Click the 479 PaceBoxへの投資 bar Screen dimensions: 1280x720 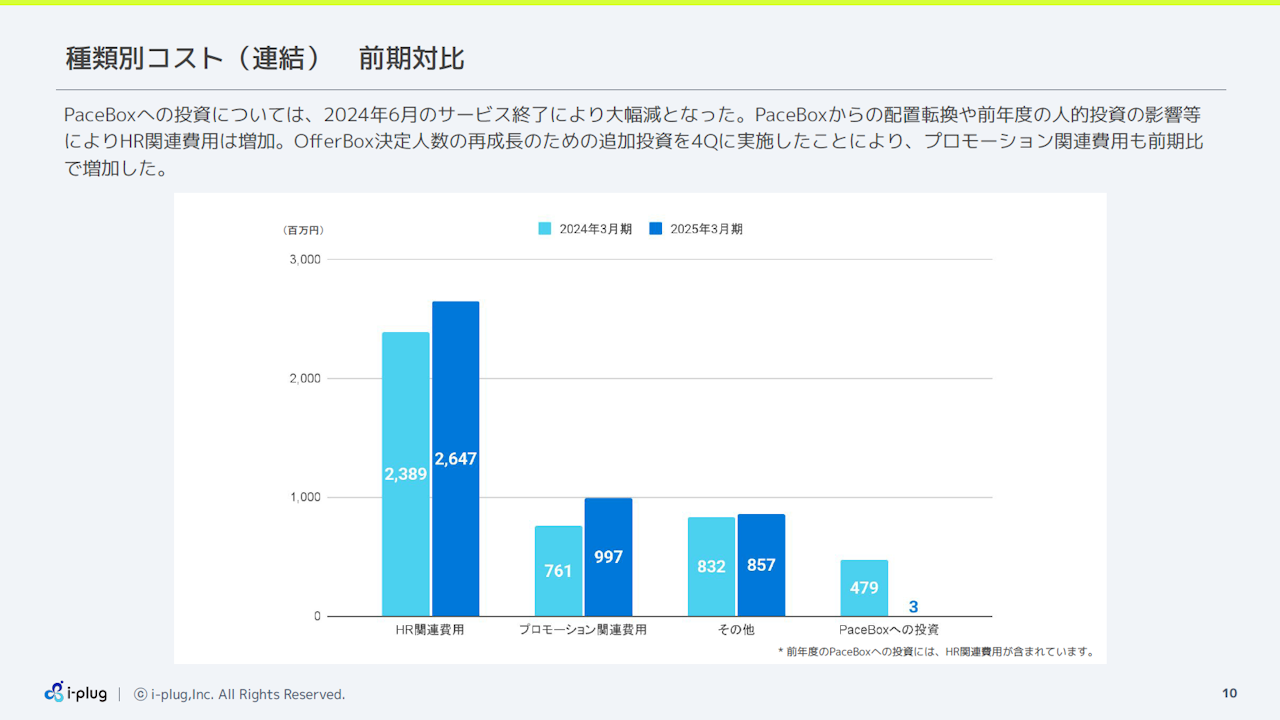tap(864, 588)
